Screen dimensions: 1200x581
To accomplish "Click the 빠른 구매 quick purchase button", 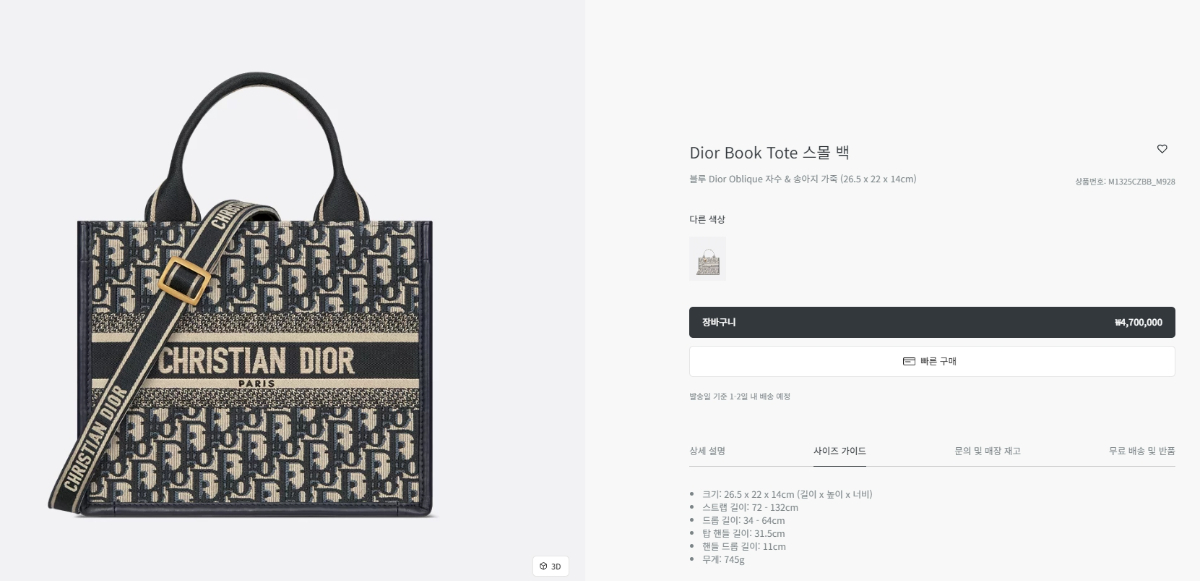I will point(932,361).
